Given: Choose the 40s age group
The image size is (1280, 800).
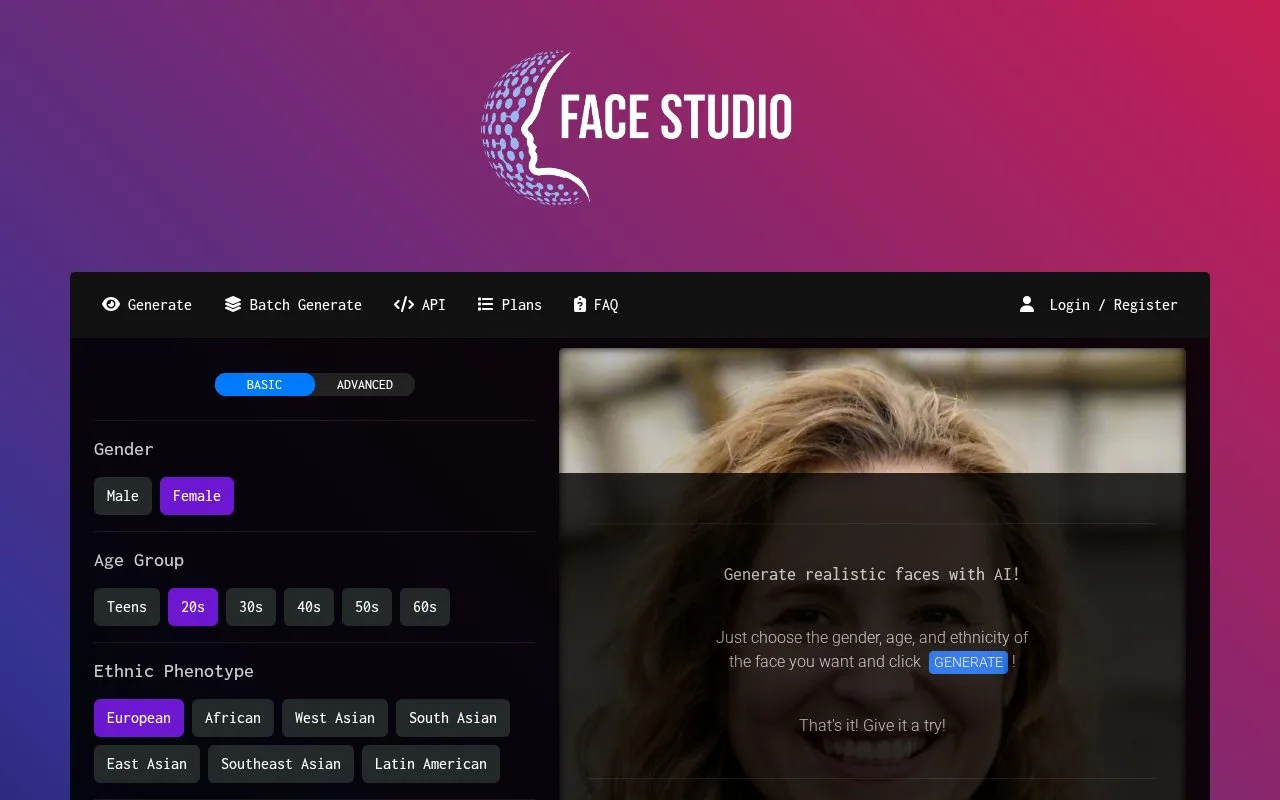Looking at the screenshot, I should [x=309, y=607].
